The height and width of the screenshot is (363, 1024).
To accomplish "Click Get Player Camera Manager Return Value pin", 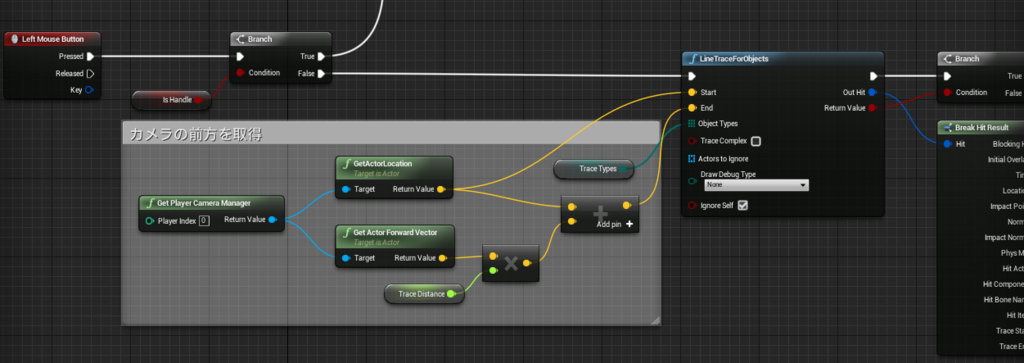I will 272,220.
